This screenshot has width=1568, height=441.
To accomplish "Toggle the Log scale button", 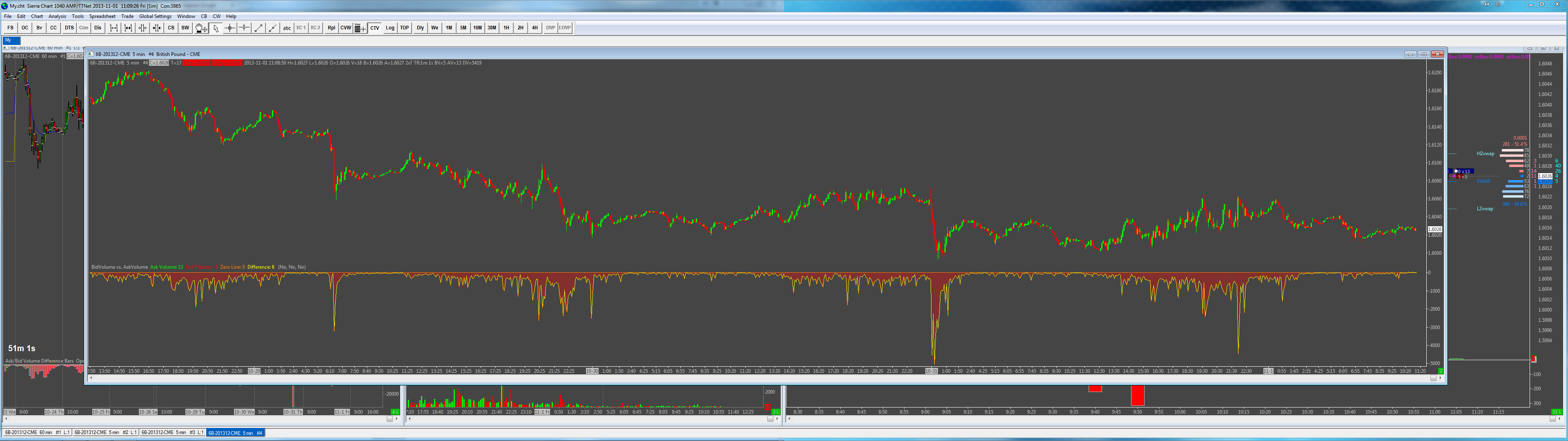I will pyautogui.click(x=390, y=28).
